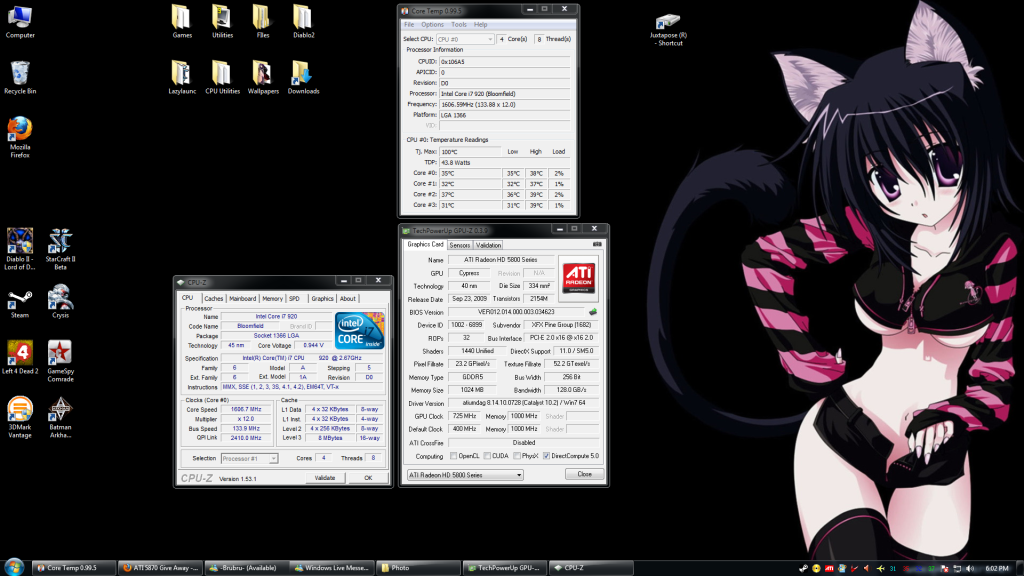Click the Windows Start orb

[x=14, y=568]
